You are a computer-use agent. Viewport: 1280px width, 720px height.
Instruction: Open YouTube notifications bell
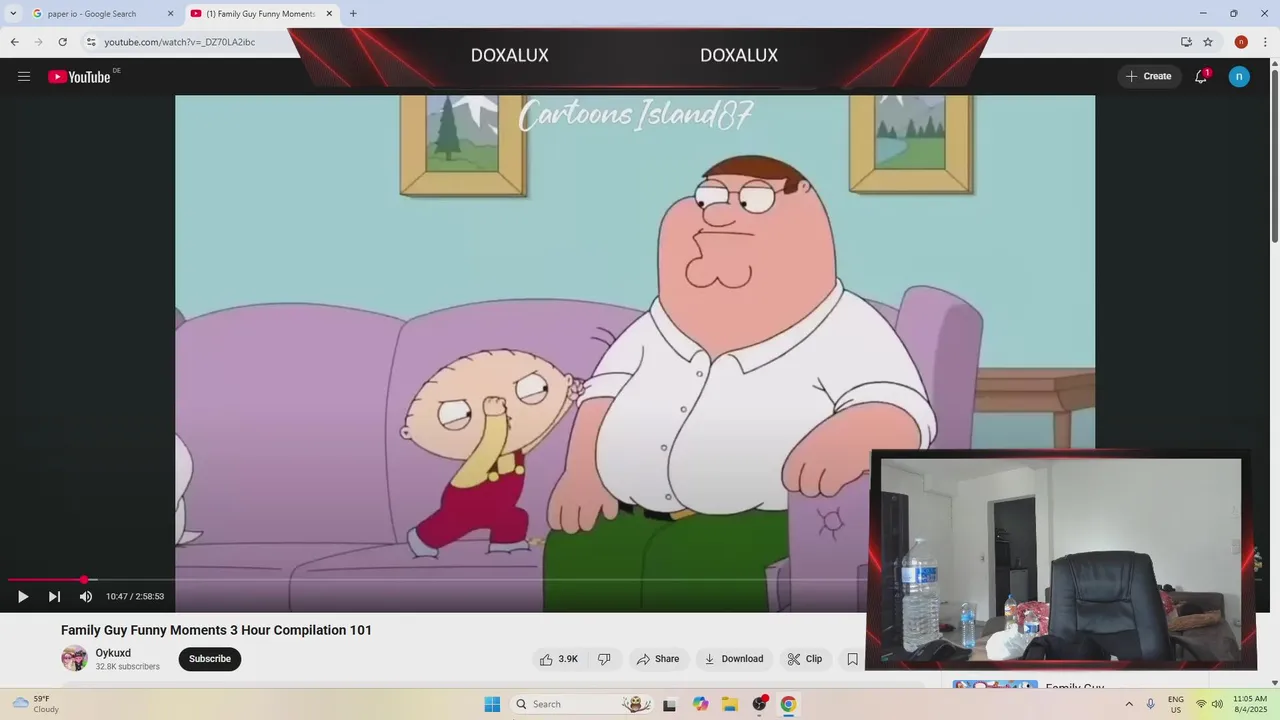[1202, 76]
